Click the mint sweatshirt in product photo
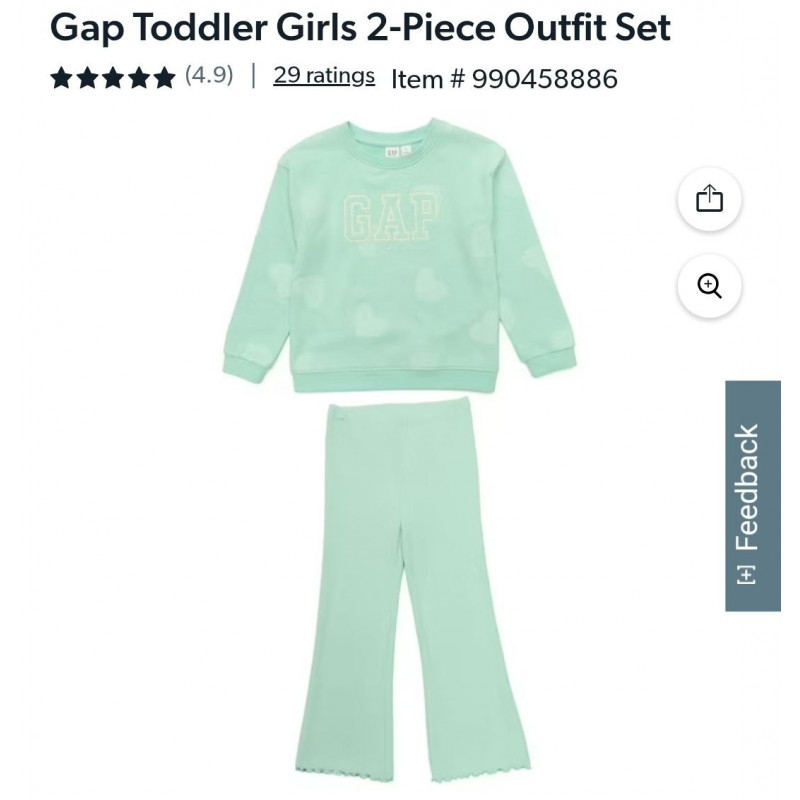 pos(399,255)
